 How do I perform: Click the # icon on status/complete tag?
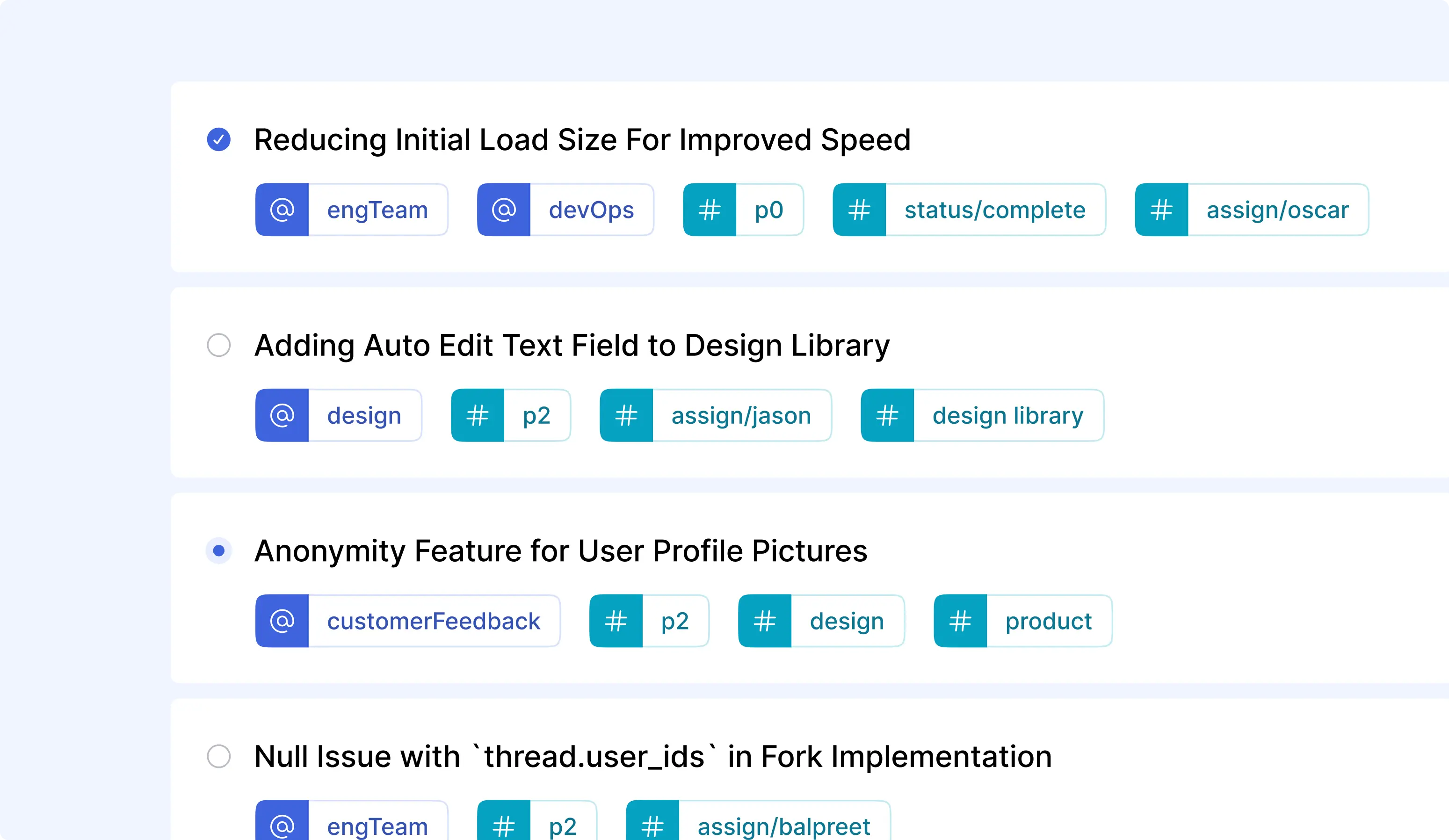[858, 209]
